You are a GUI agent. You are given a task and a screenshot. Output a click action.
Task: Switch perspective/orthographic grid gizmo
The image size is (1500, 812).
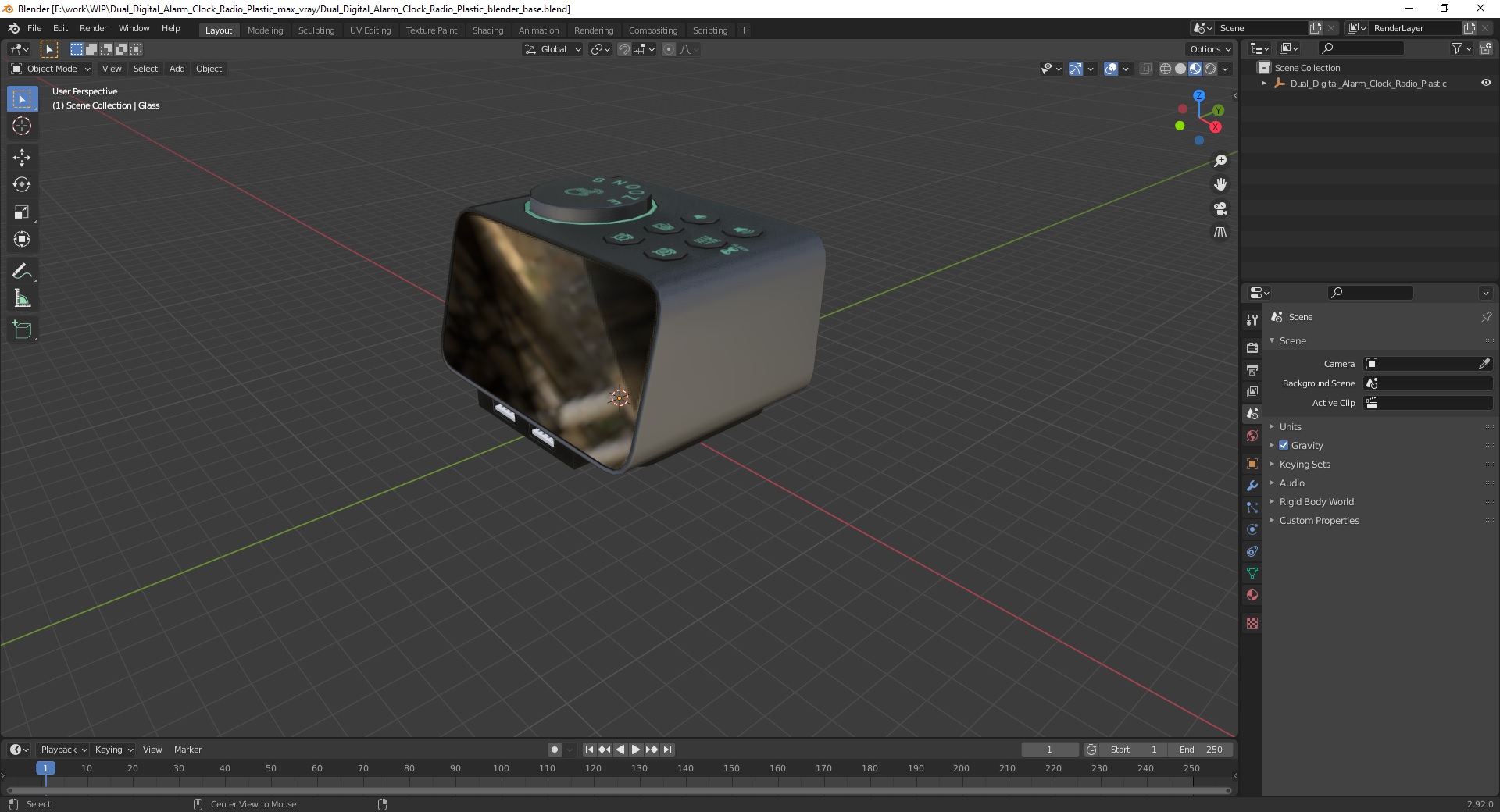[x=1220, y=233]
